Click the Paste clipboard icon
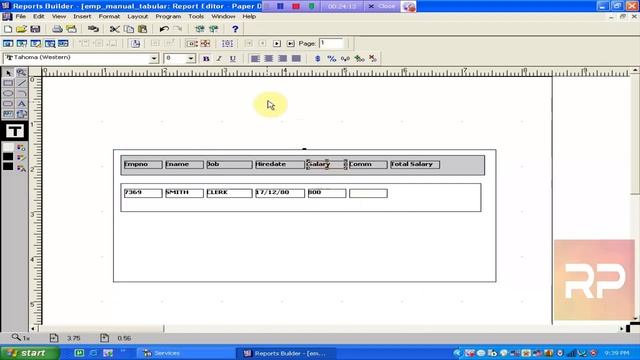This screenshot has height=360, width=640. tap(142, 29)
